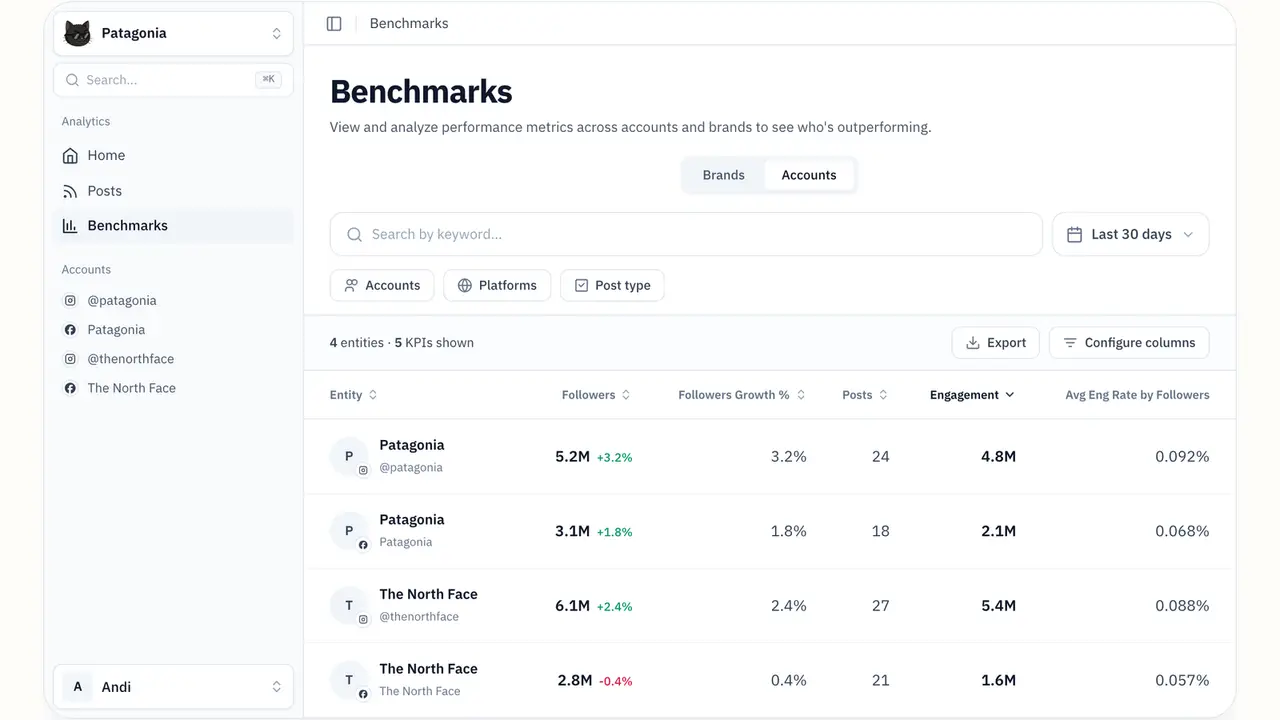1280x720 pixels.
Task: Sort table by Followers Growth % column
Action: click(742, 395)
